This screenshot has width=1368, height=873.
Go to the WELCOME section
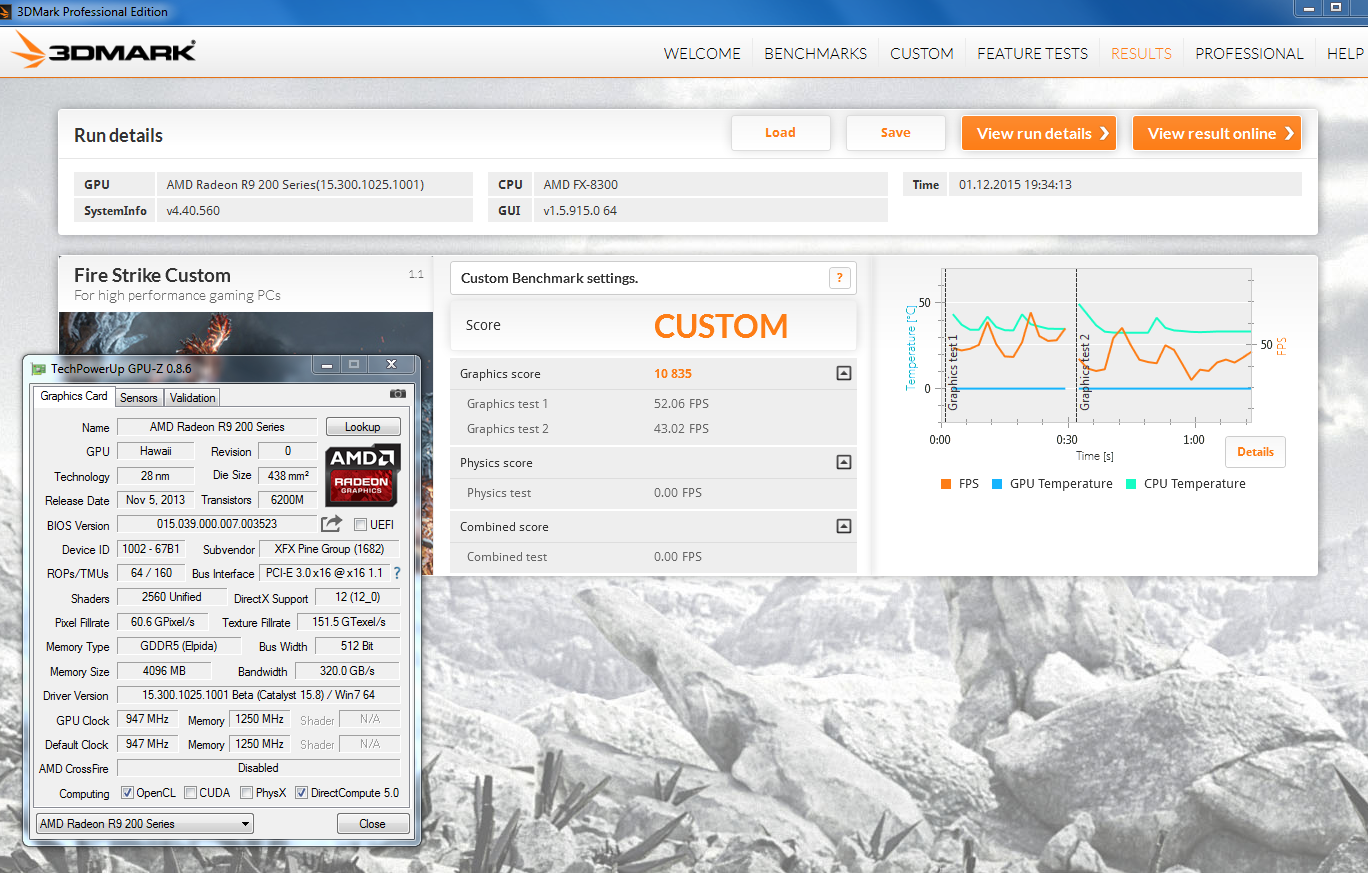coord(702,53)
